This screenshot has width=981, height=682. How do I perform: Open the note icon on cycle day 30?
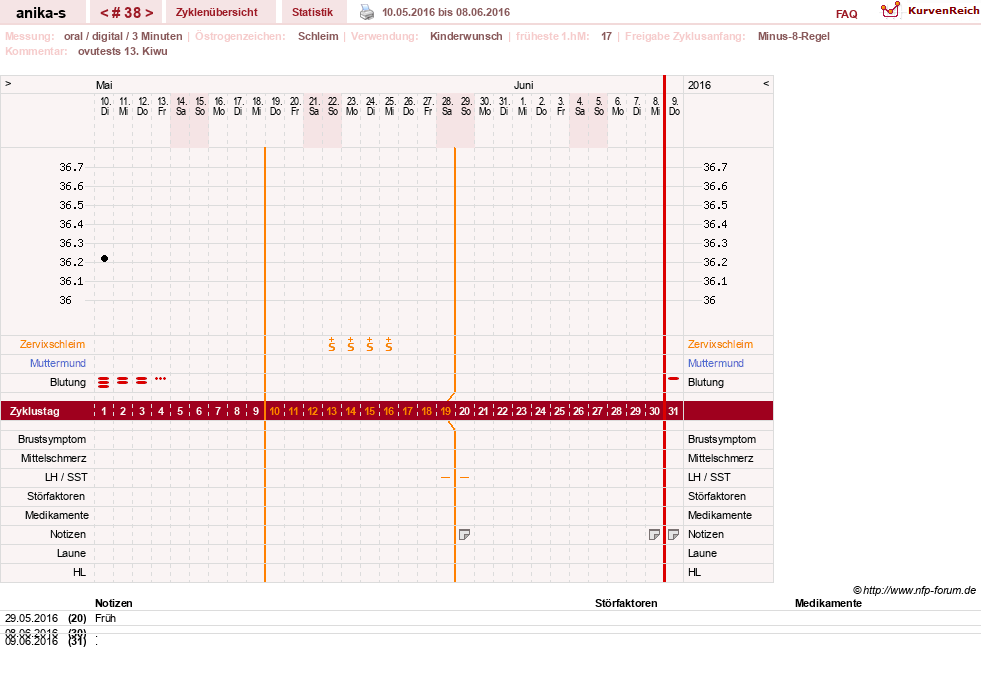pos(654,534)
